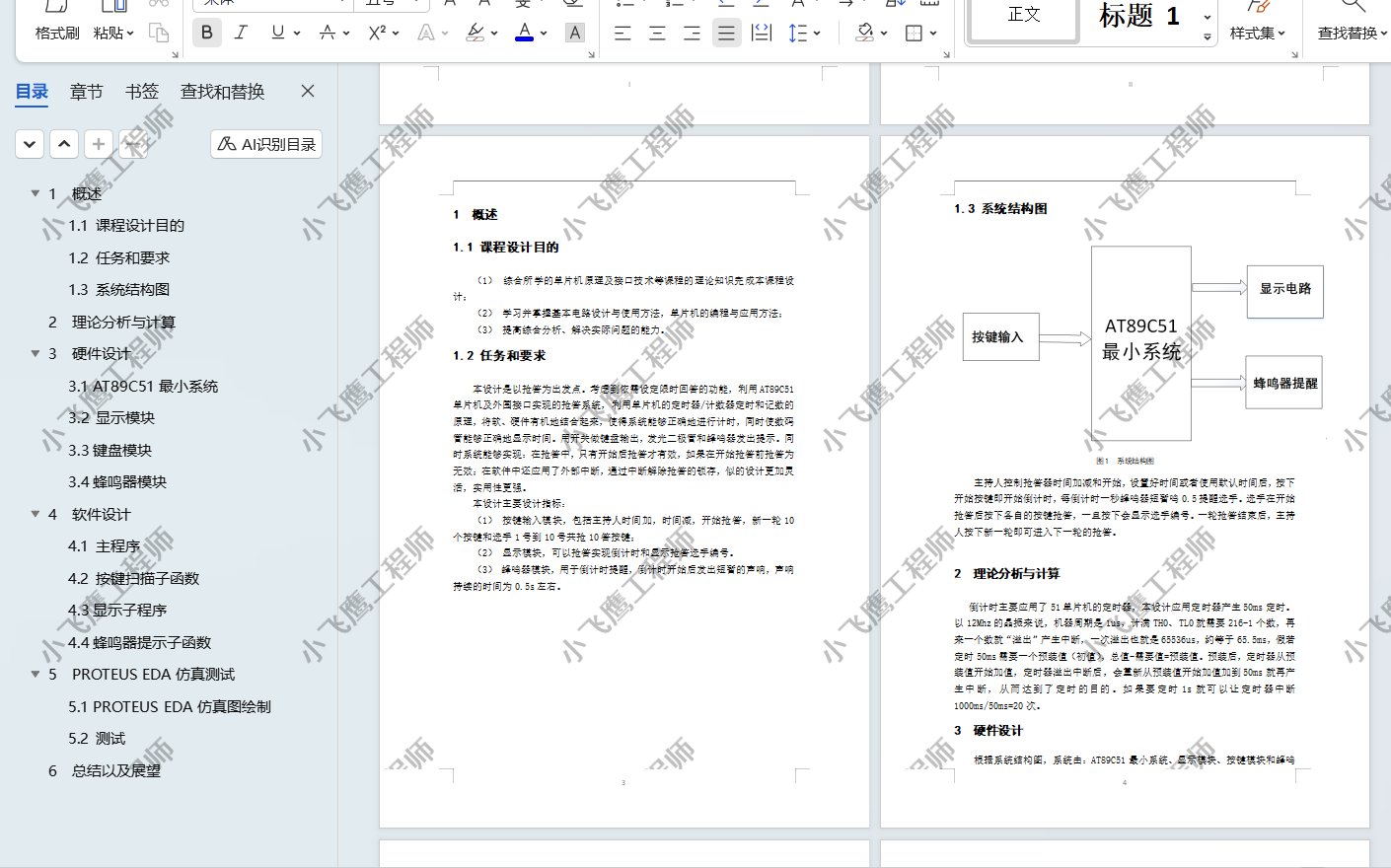Go to 1.1 课程设计目的 heading
This screenshot has width=1391, height=868.
(126, 226)
